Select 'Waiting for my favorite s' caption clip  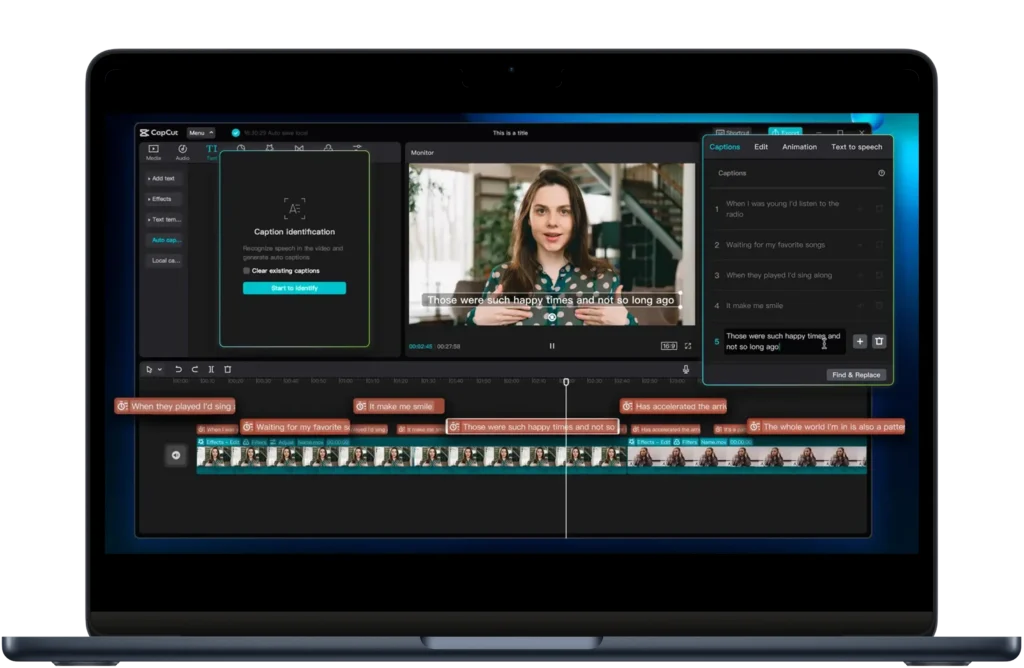pyautogui.click(x=295, y=427)
